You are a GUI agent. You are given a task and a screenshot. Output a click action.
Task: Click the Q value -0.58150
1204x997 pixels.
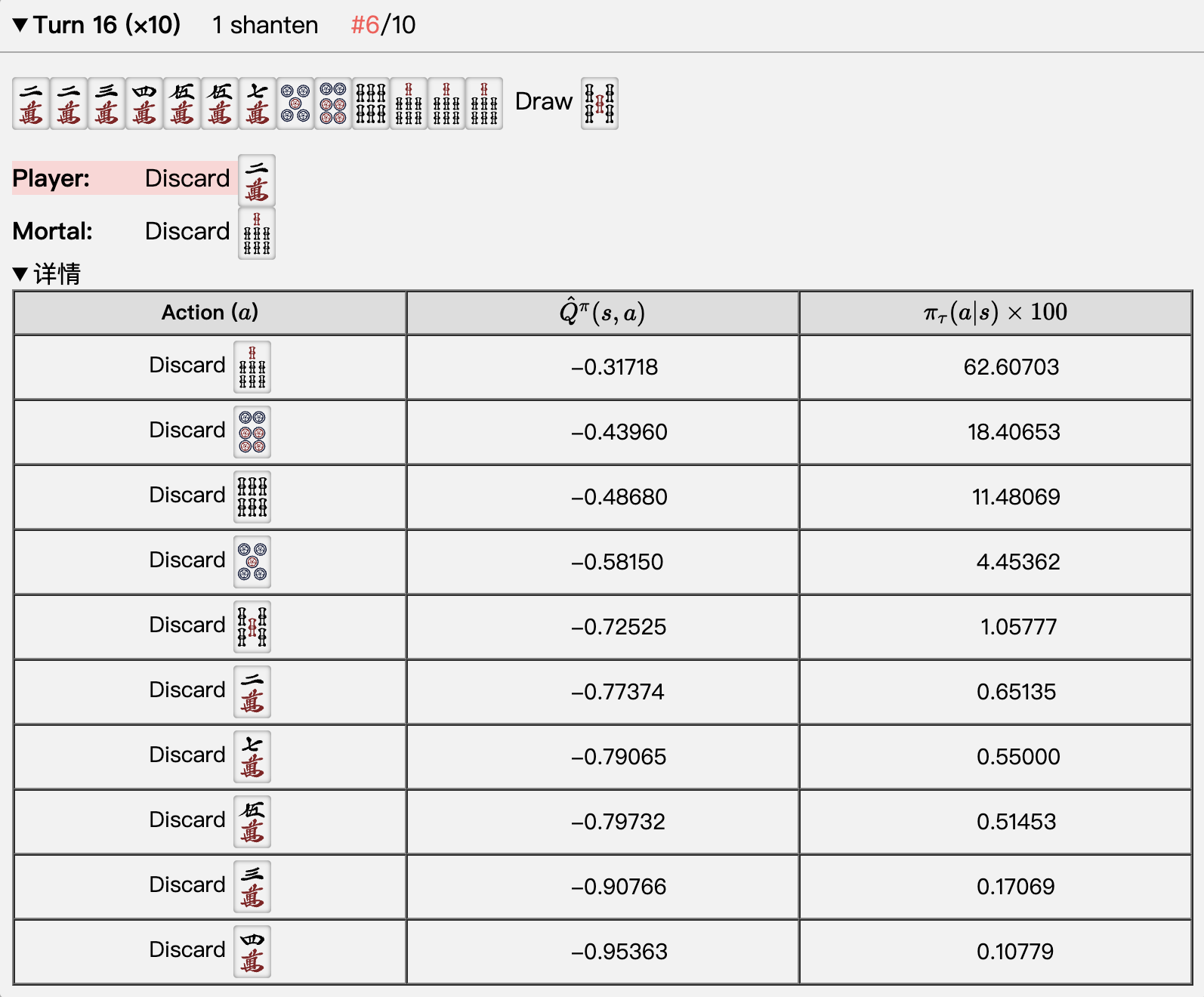(x=617, y=562)
